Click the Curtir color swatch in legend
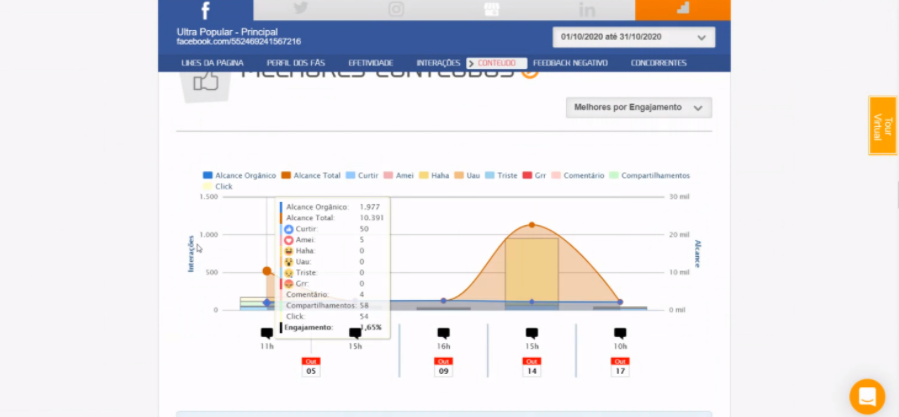 (350, 175)
